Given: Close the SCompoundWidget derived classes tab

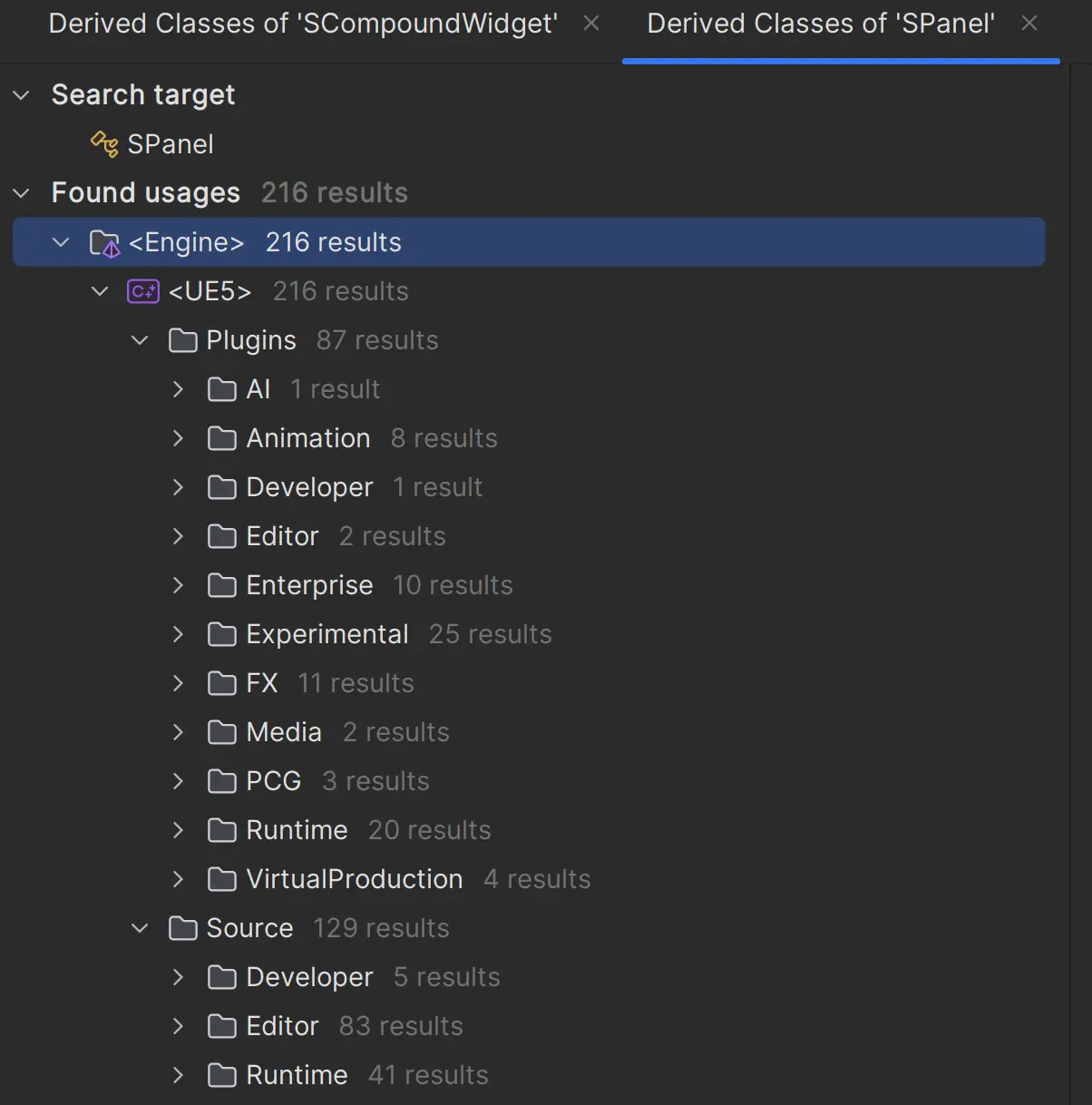Looking at the screenshot, I should click(590, 24).
